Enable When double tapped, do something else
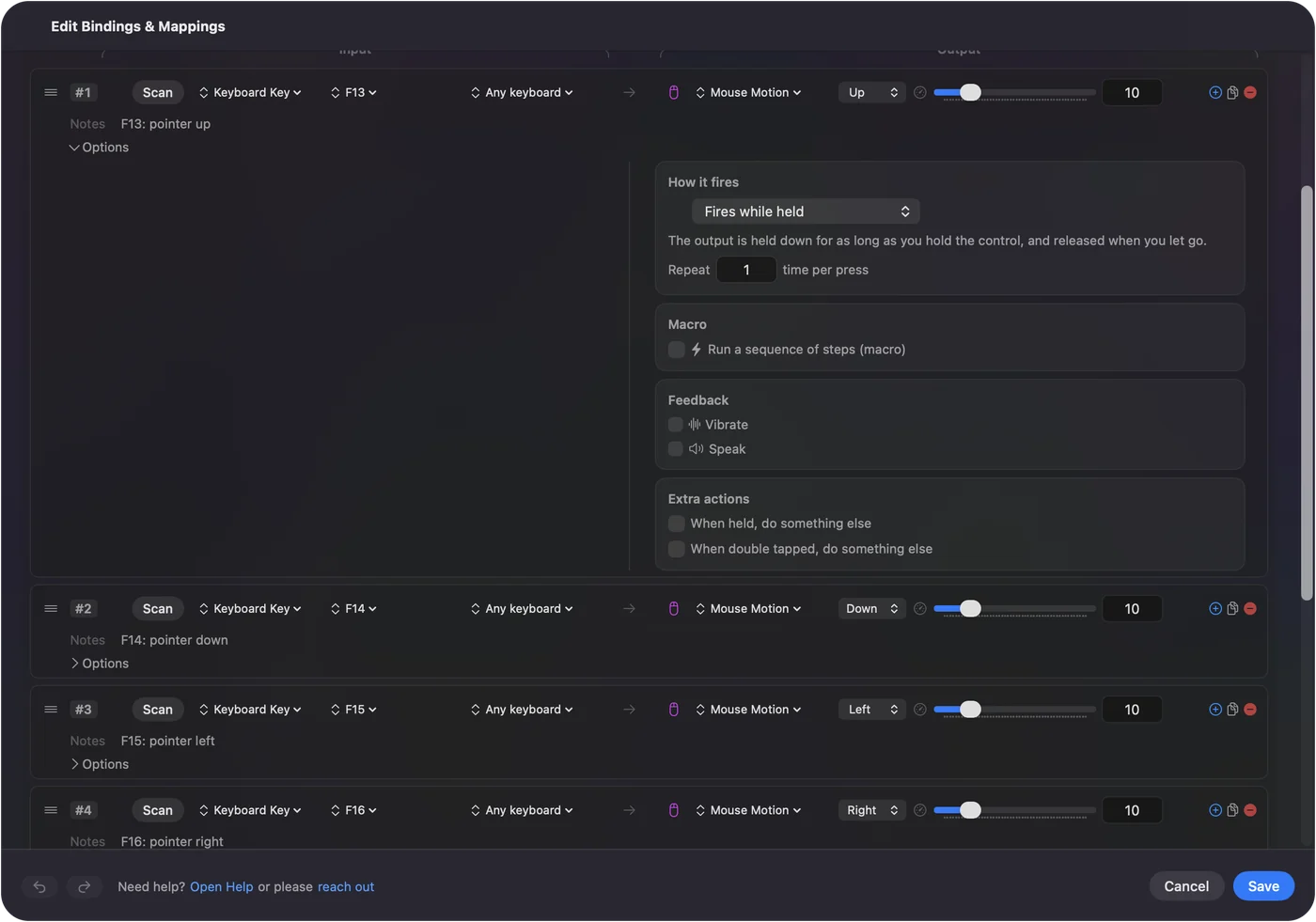The image size is (1316, 922). [676, 548]
